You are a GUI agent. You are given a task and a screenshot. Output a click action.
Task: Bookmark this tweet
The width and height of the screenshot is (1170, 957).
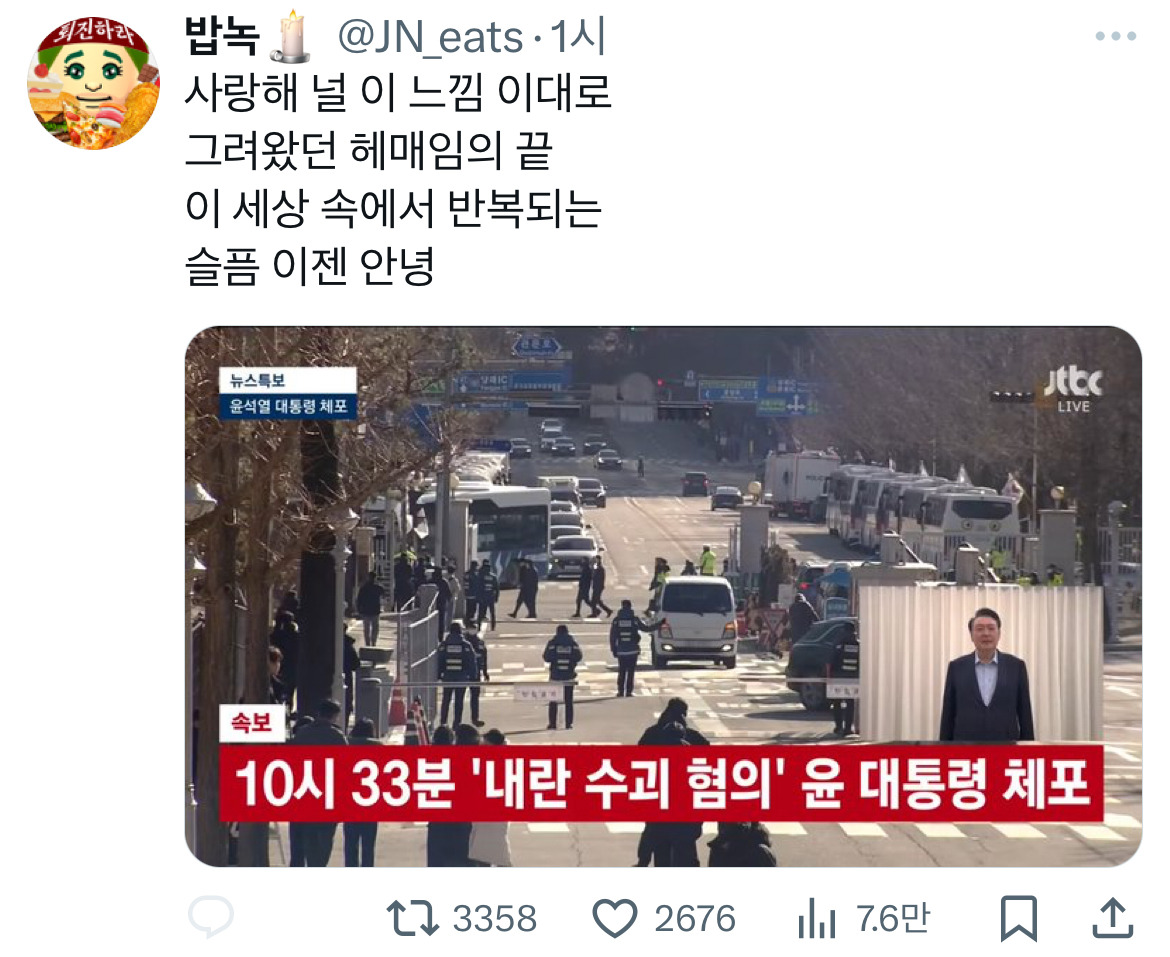pyautogui.click(x=1019, y=918)
